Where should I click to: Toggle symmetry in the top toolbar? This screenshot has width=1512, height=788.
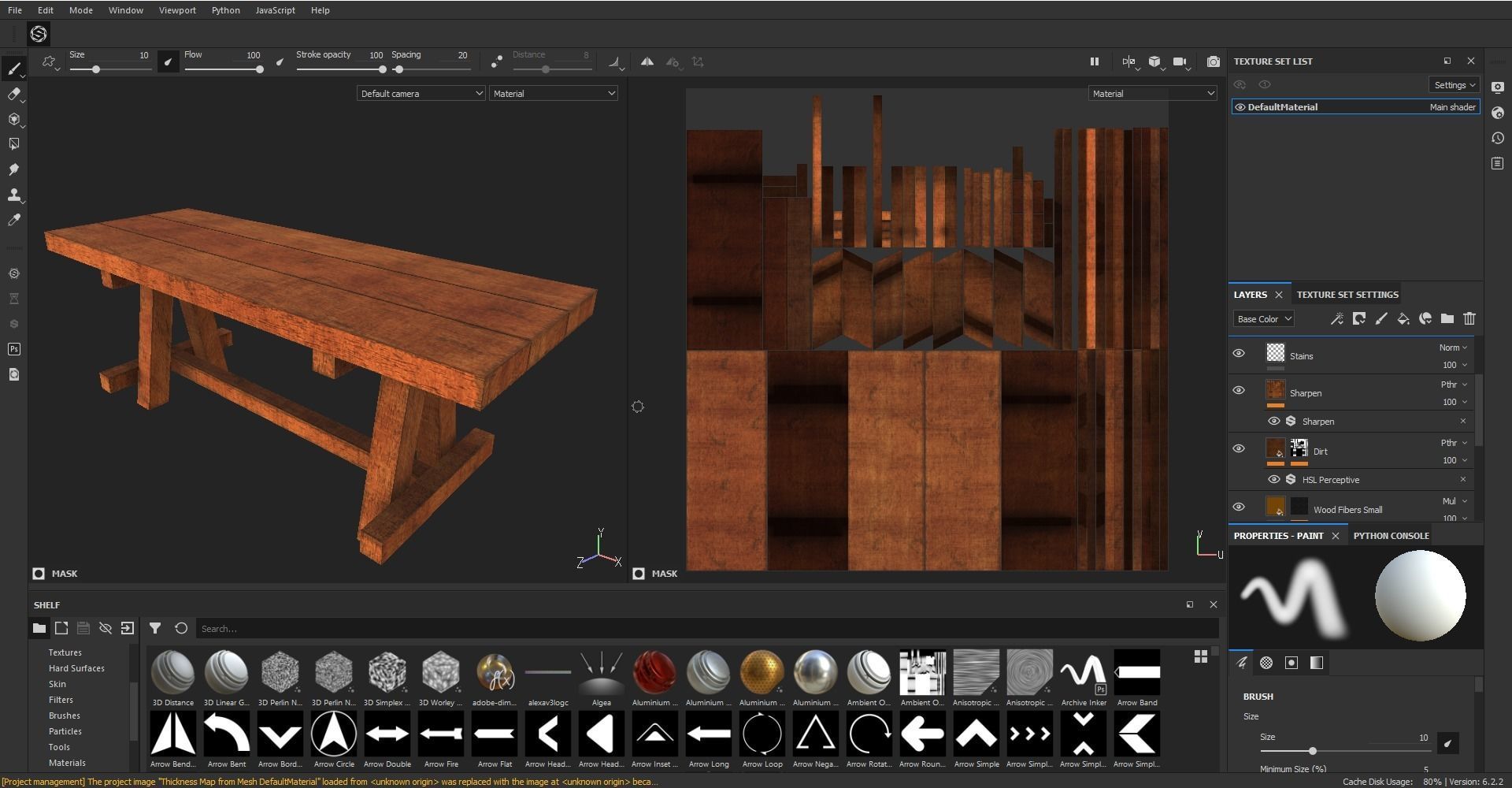pos(647,61)
